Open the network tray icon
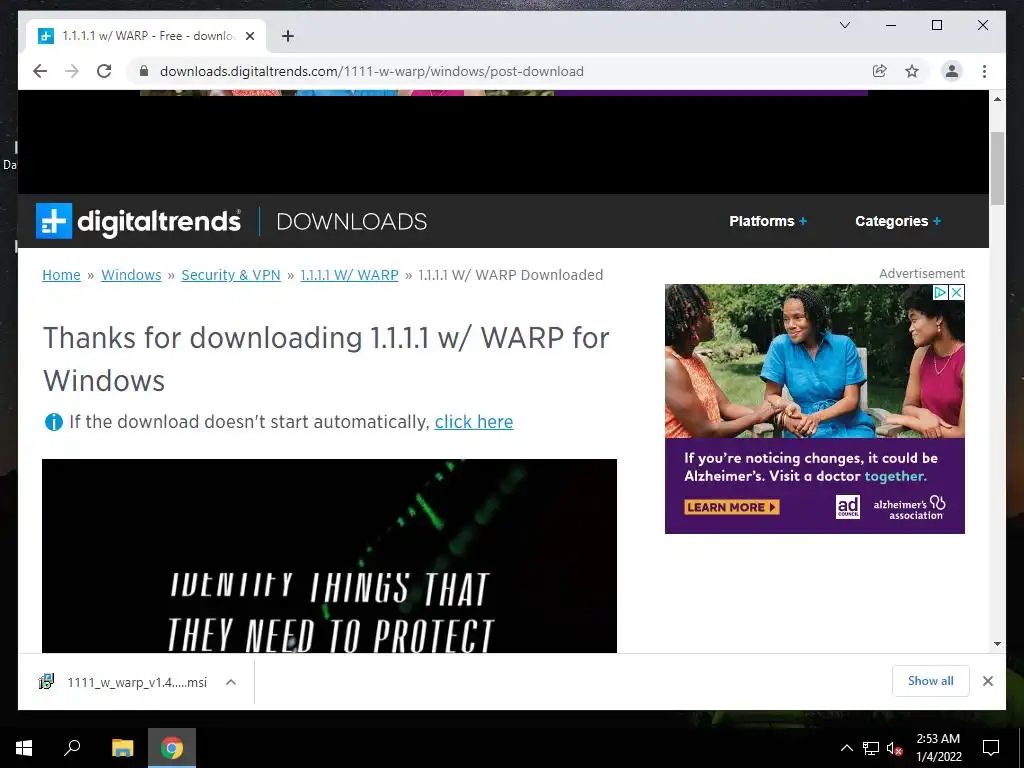Viewport: 1024px width, 768px height. (871, 748)
